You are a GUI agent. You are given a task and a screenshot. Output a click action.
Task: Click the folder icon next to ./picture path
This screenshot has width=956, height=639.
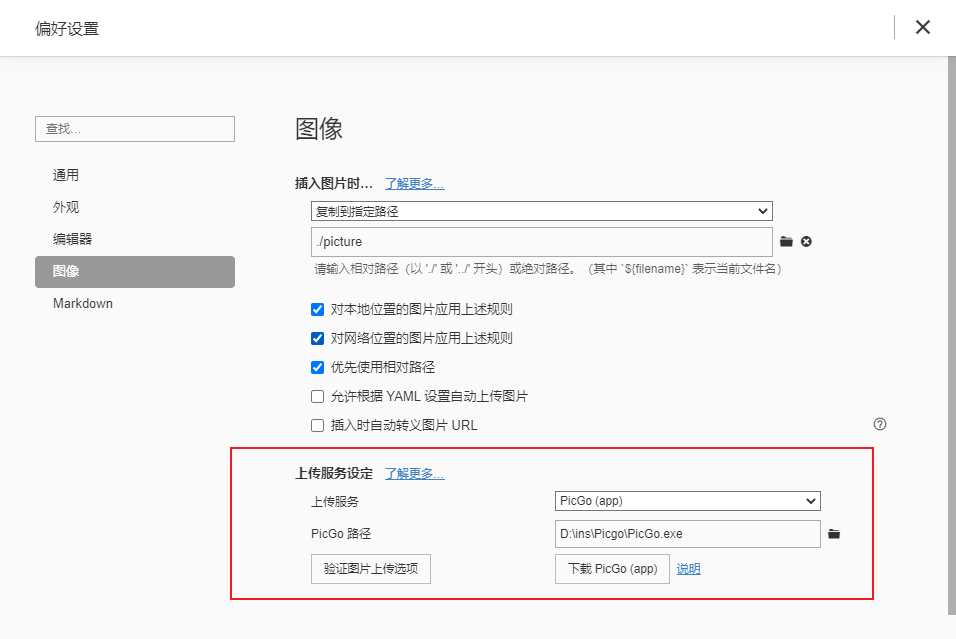(787, 241)
